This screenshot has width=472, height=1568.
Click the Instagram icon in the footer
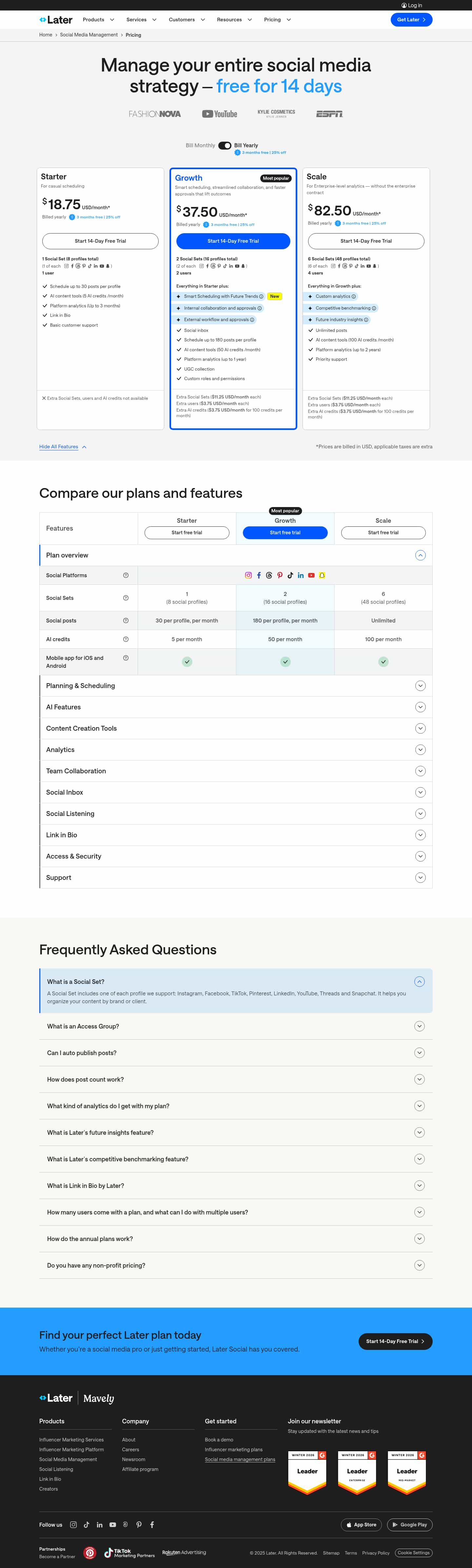(x=74, y=1525)
